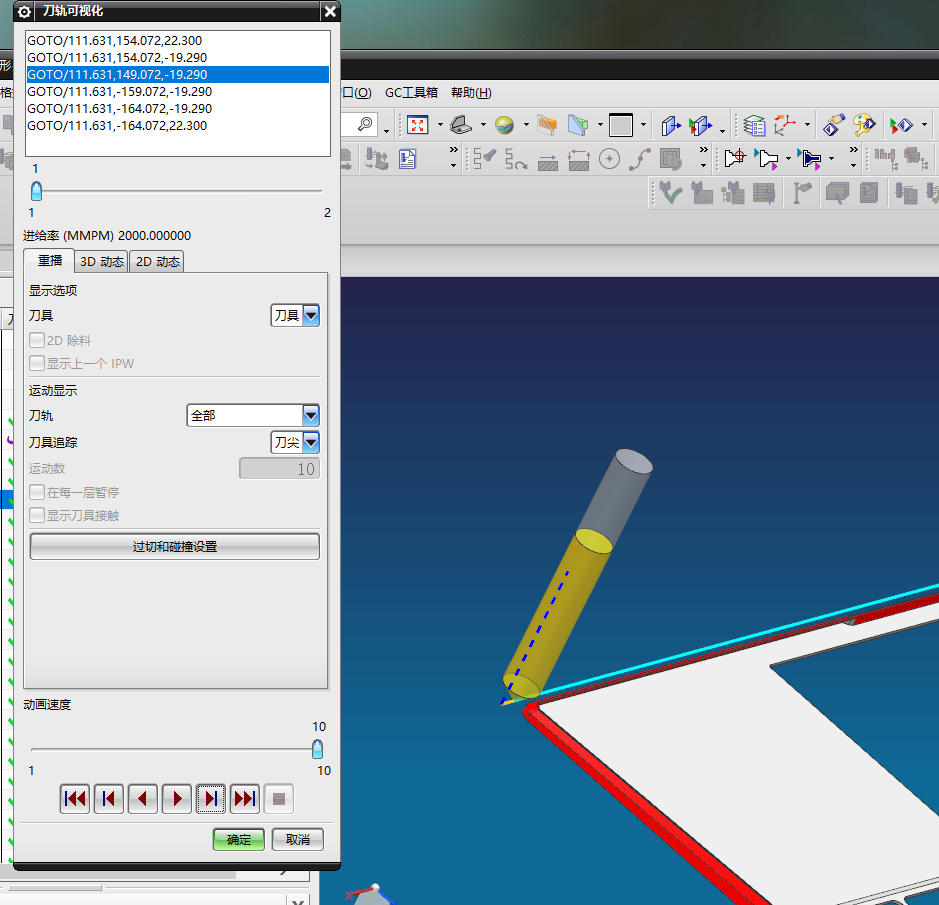Expand the arrow beside edit section icon

600,125
